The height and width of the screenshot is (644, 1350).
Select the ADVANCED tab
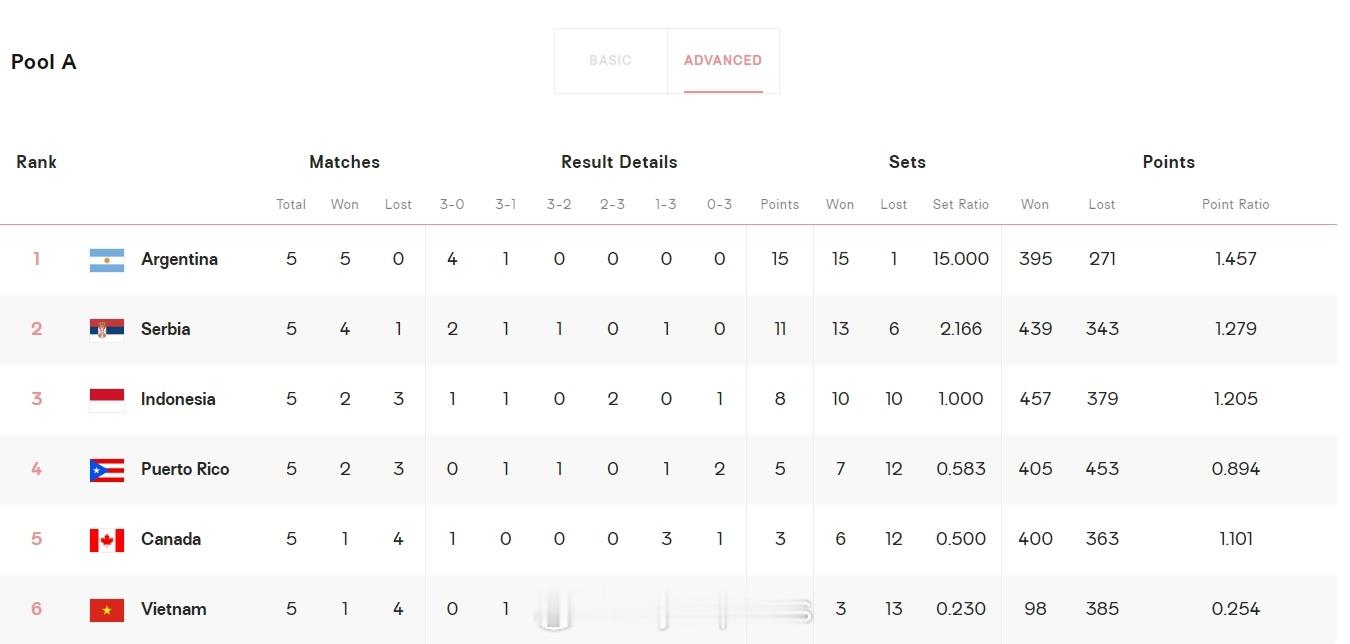pos(723,61)
